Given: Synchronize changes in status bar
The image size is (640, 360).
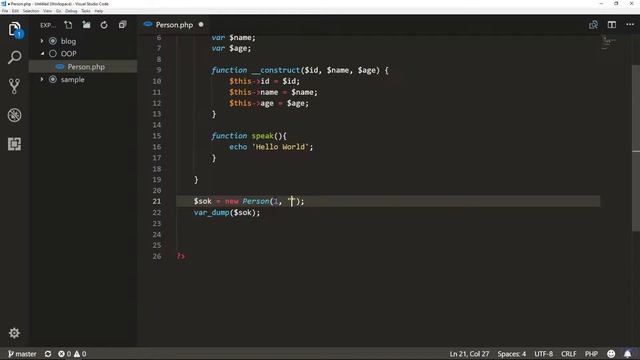Looking at the screenshot, I should pyautogui.click(x=48, y=354).
